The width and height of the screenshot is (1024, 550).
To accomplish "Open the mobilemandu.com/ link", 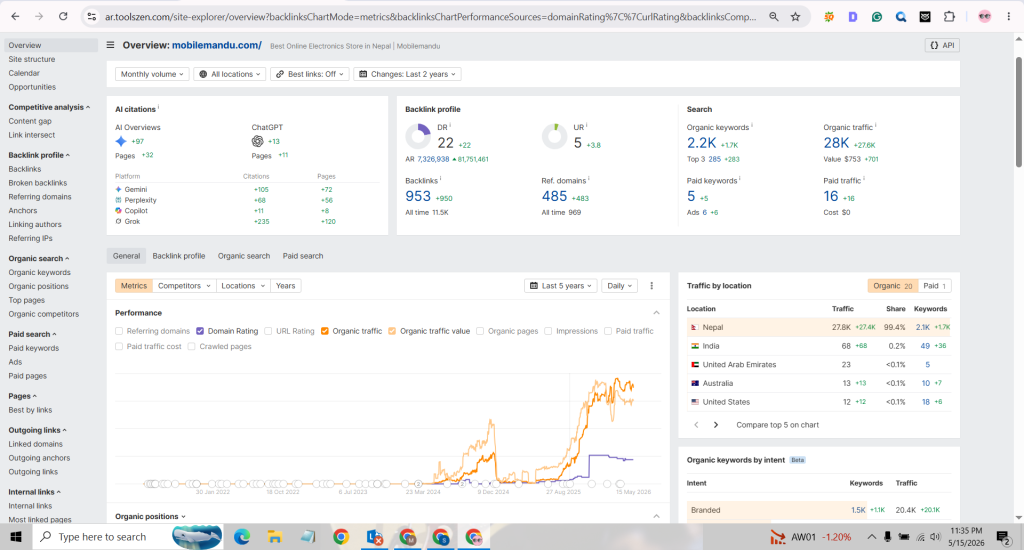I will tap(217, 45).
